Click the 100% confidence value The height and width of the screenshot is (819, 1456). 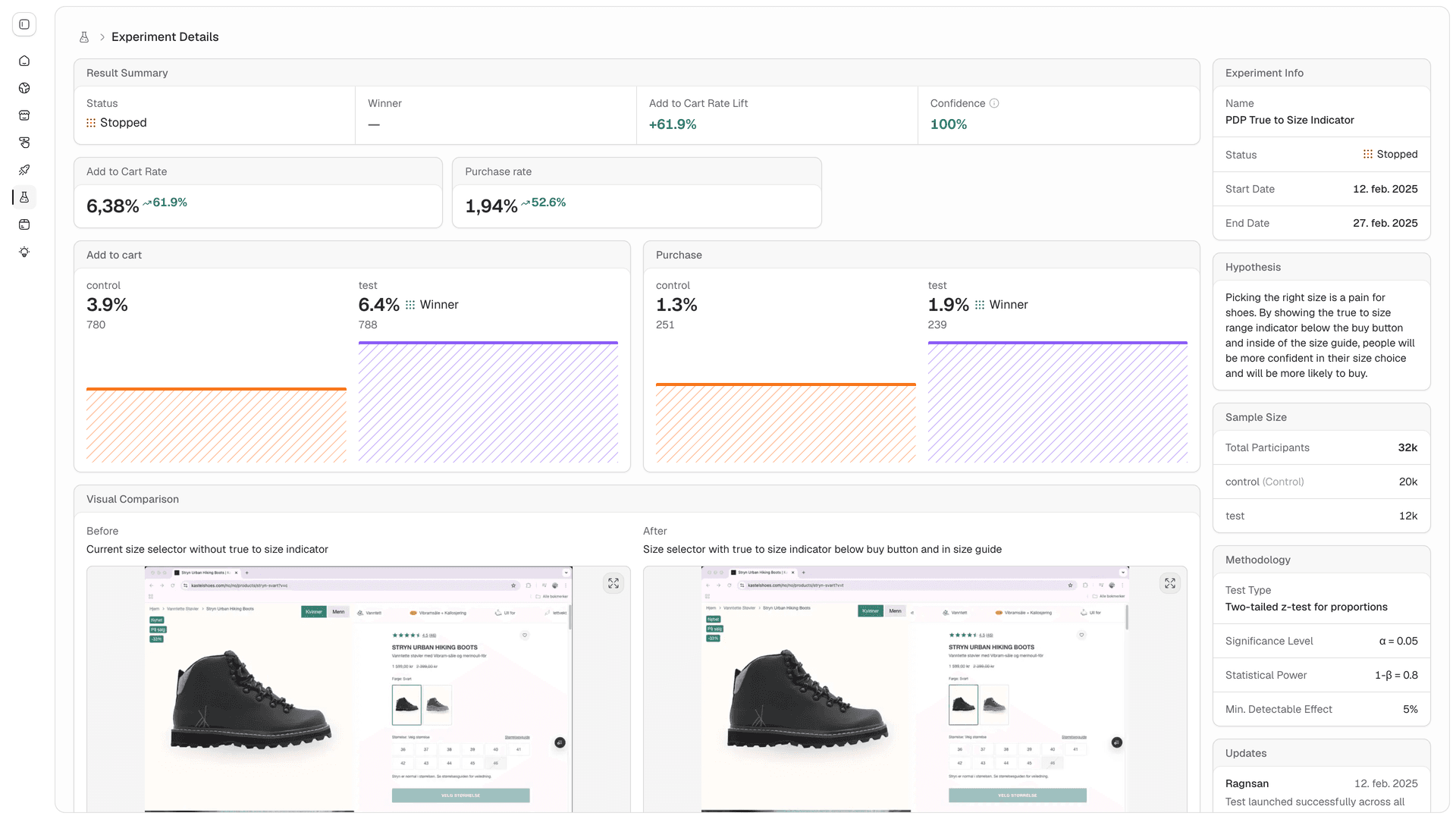coord(949,124)
